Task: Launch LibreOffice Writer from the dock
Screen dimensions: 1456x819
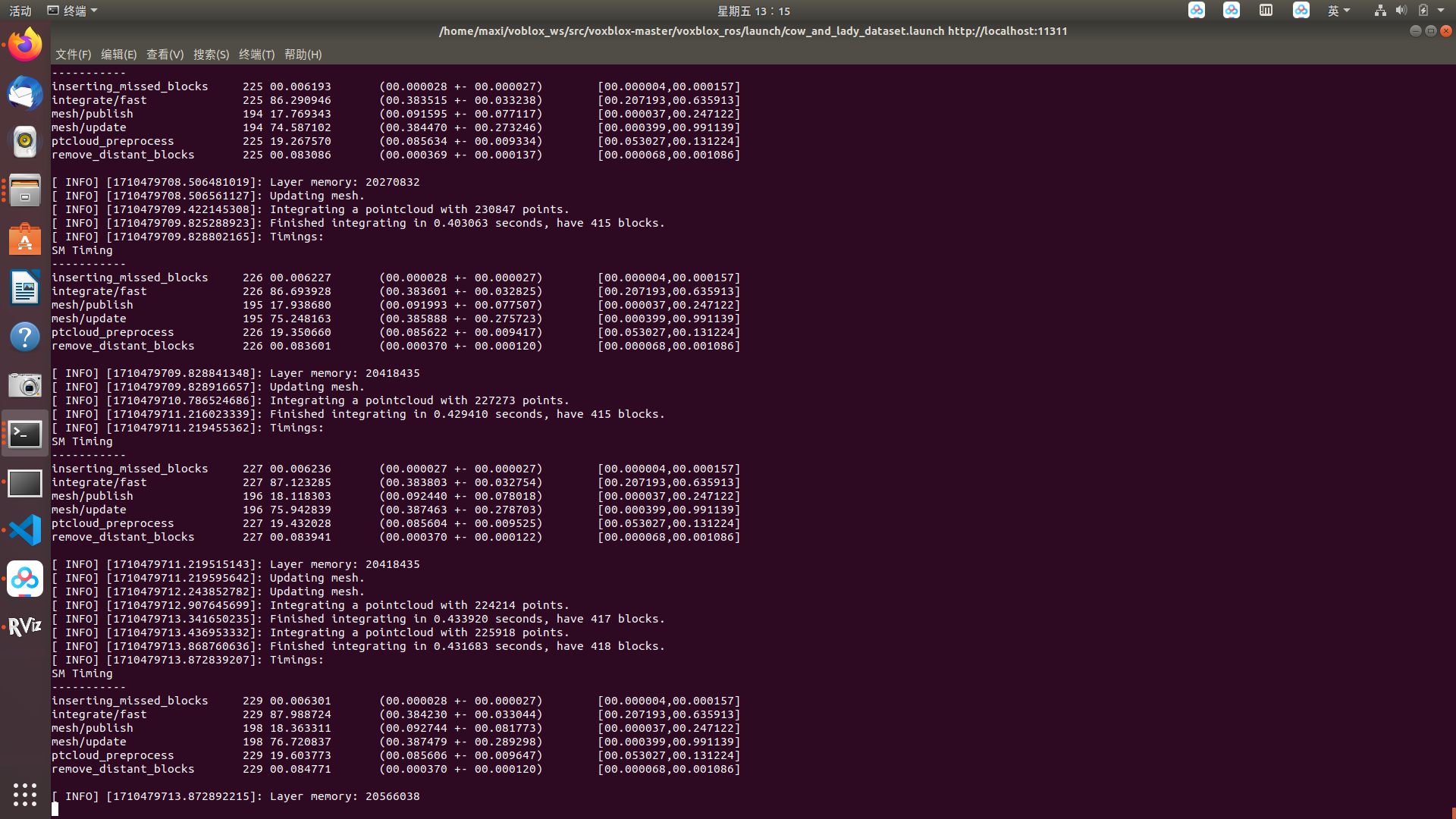Action: coord(25,288)
